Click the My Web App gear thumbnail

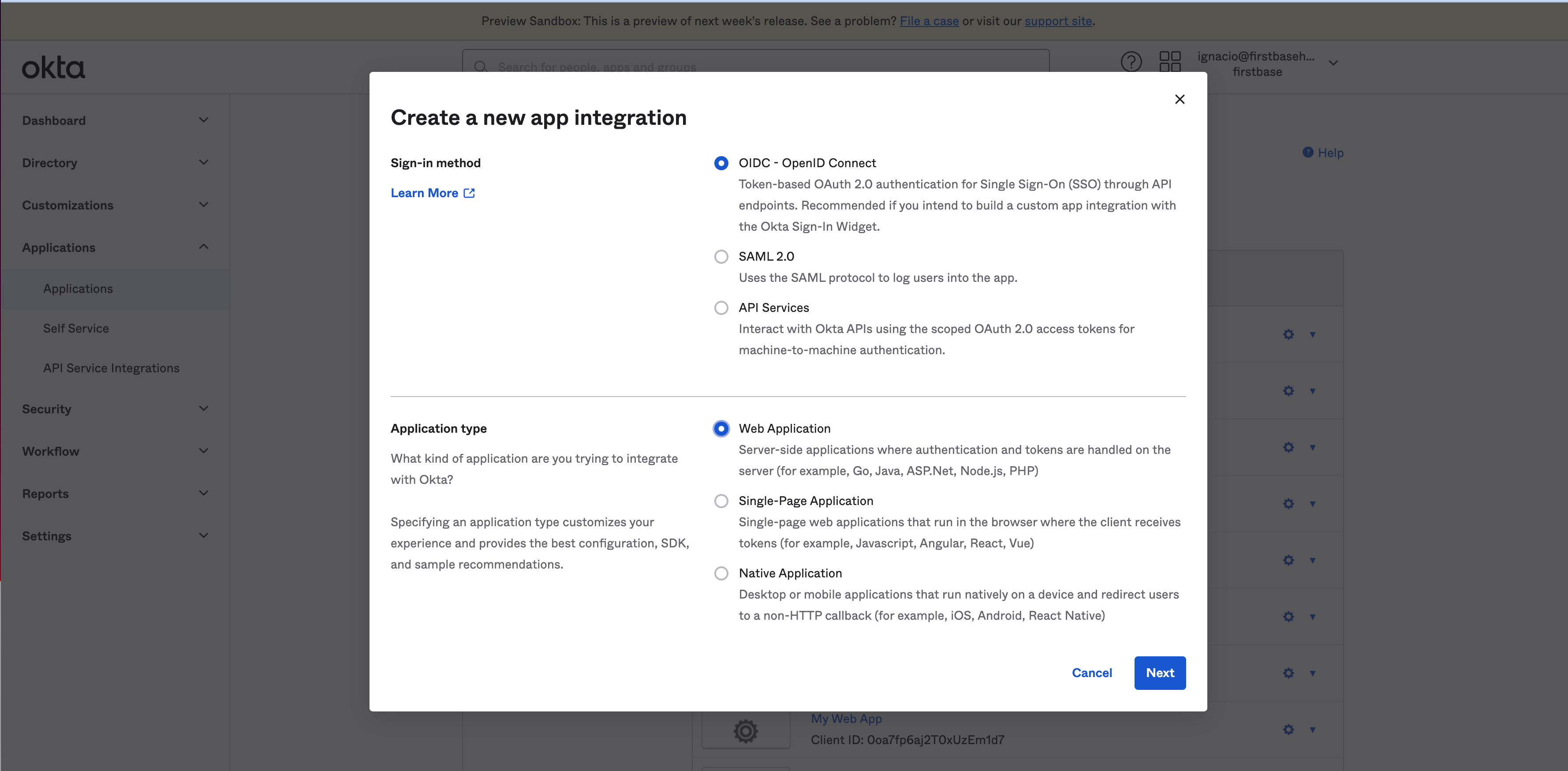click(746, 730)
